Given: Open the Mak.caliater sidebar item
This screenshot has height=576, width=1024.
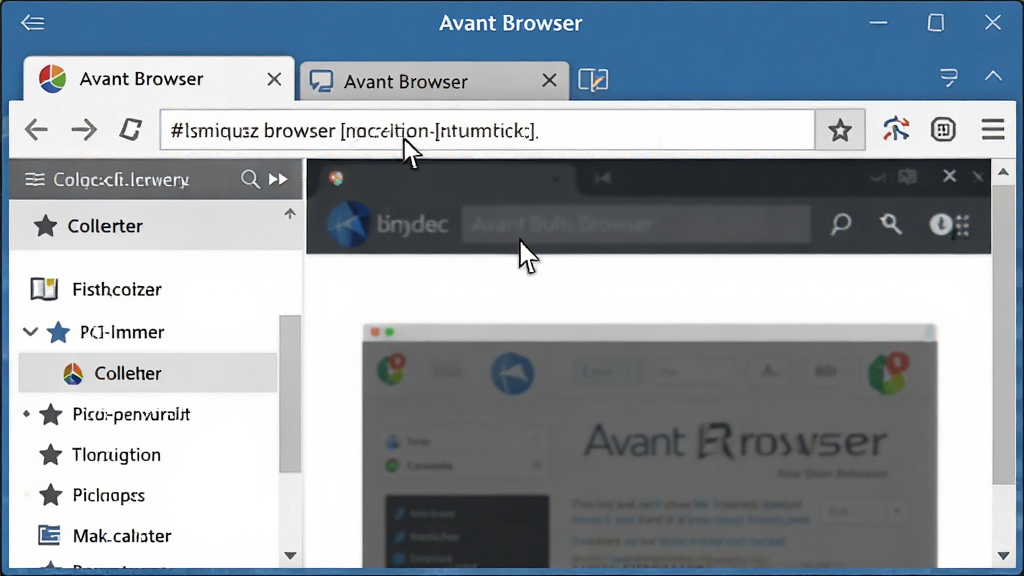Looking at the screenshot, I should (x=104, y=536).
